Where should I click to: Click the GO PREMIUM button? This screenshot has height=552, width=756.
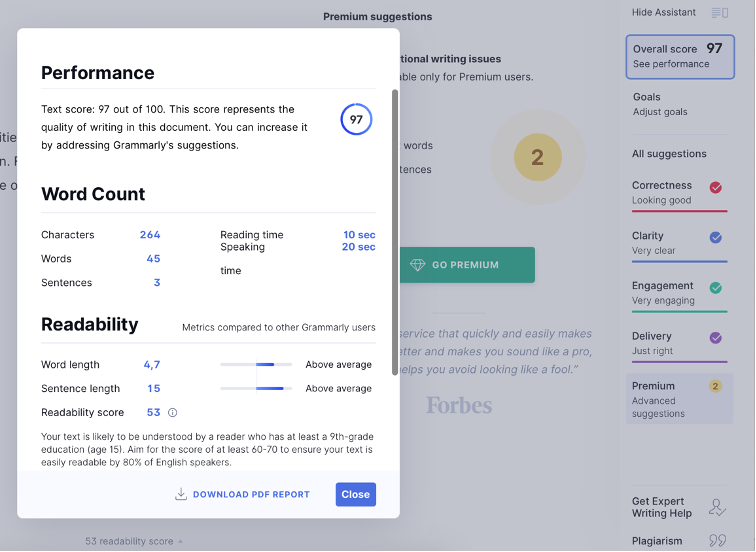pos(467,265)
